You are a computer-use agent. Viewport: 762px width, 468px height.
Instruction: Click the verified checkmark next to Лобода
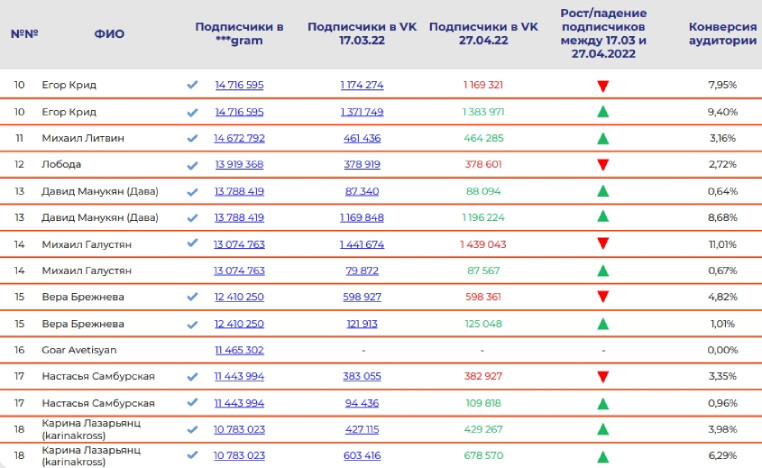point(193,164)
